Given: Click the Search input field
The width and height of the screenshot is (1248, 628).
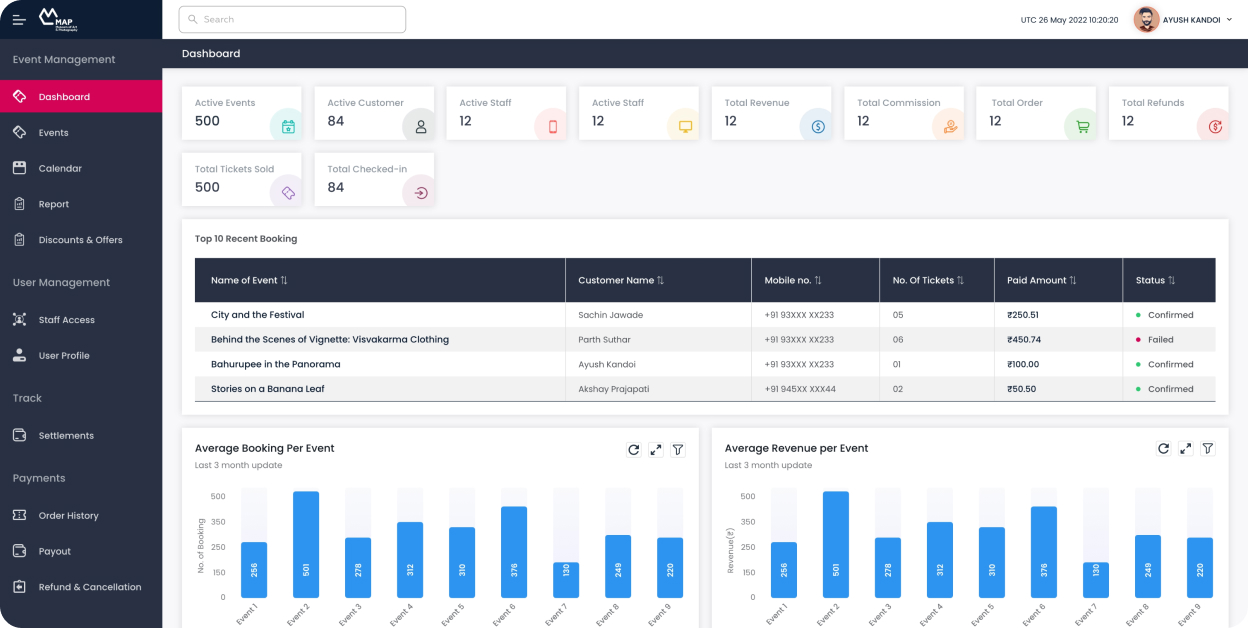Looking at the screenshot, I should 292,20.
